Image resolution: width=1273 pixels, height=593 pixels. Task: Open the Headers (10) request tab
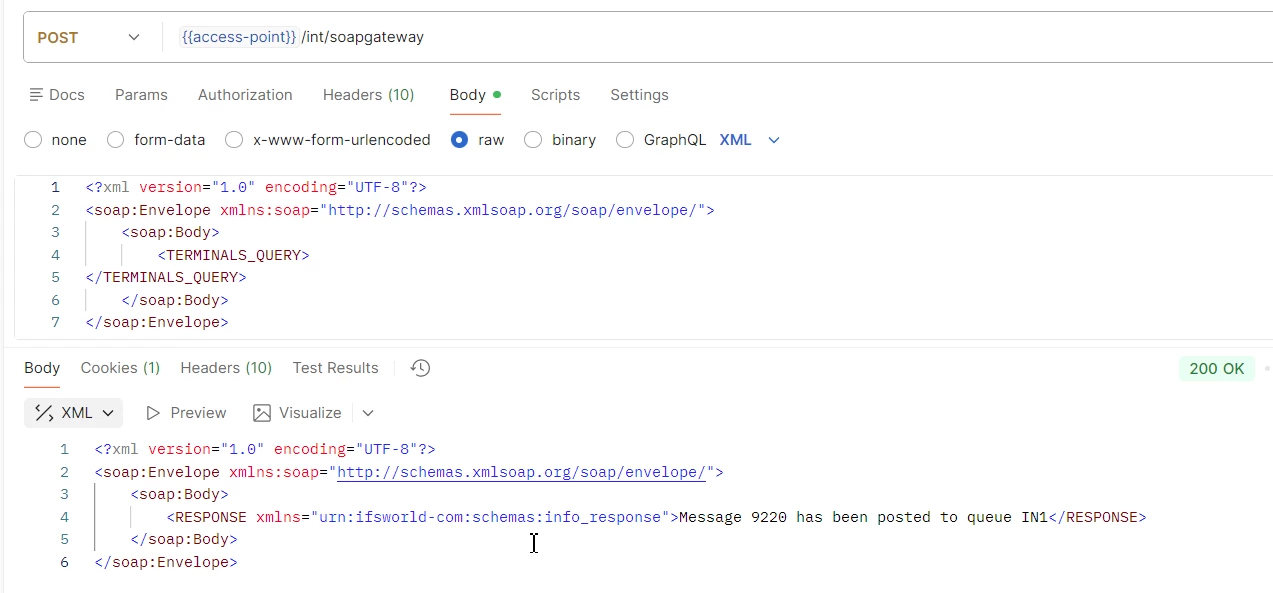[x=368, y=95]
